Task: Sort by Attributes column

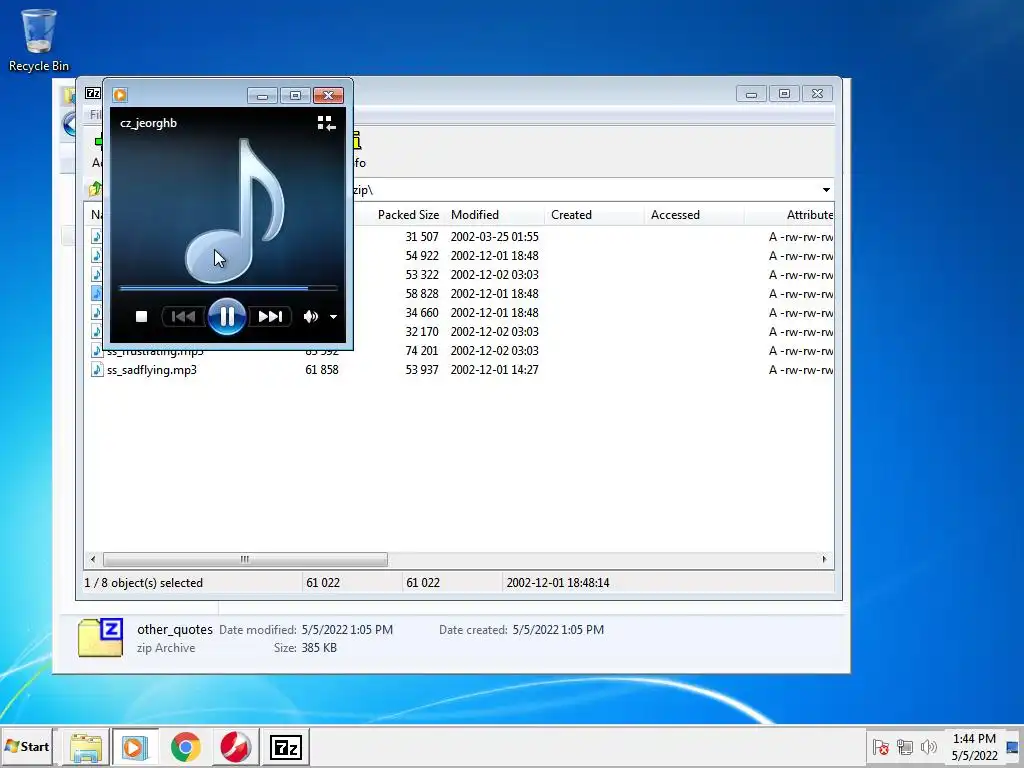Action: pos(810,215)
